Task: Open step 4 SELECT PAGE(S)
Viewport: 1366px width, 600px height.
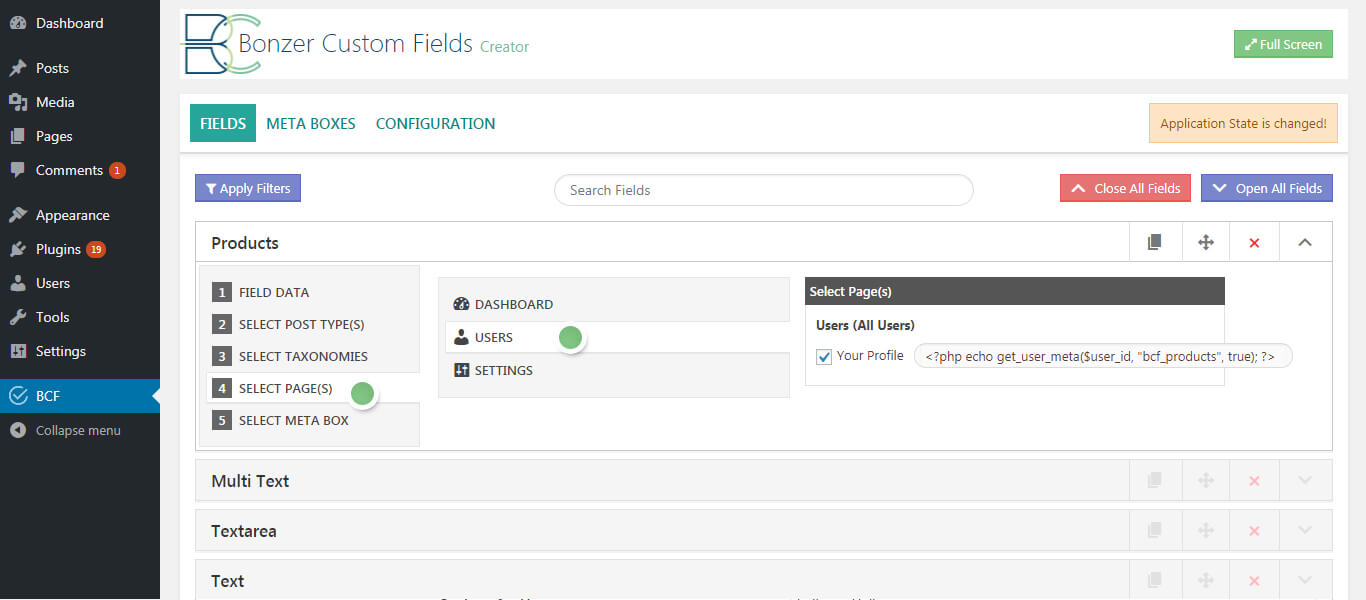Action: (x=312, y=388)
